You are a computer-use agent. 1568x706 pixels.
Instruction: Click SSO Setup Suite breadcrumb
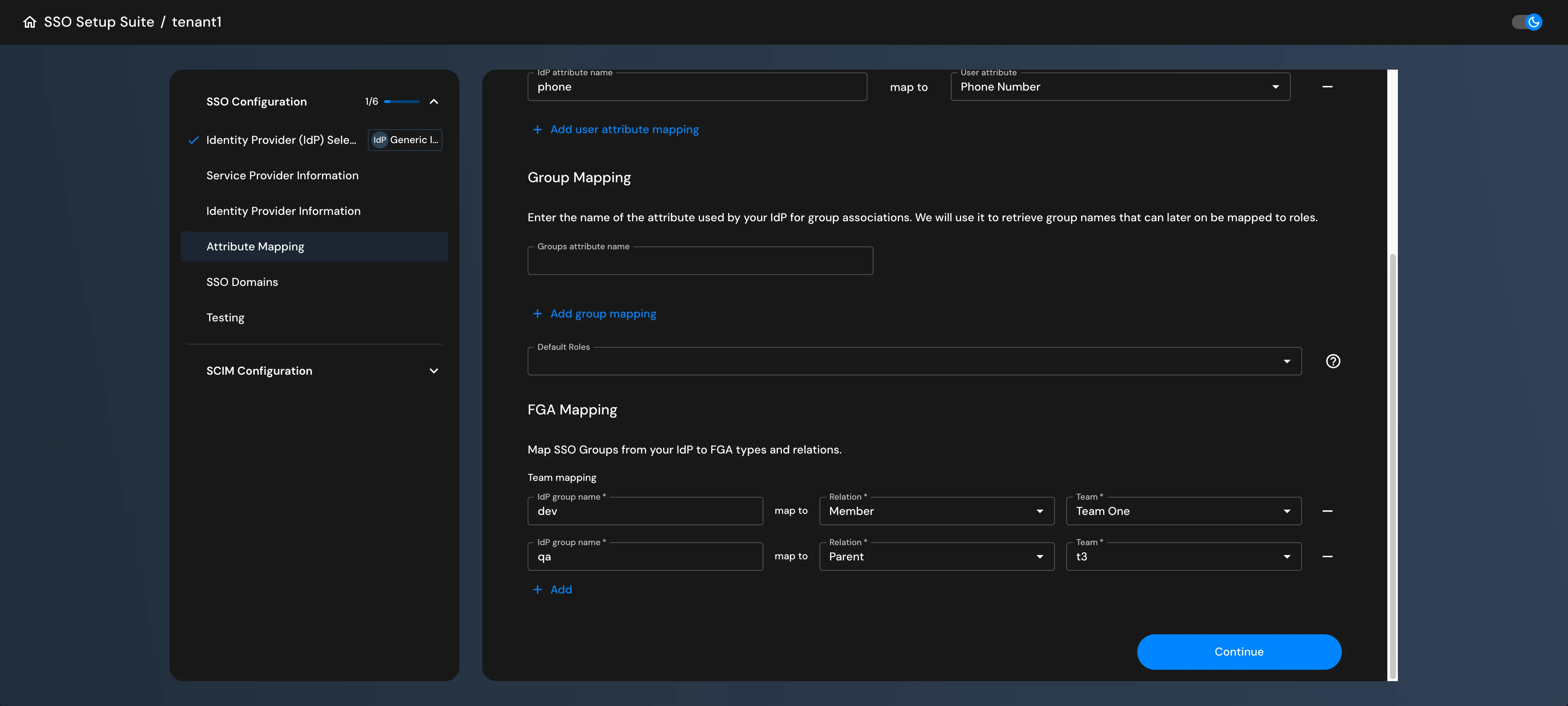coord(99,22)
